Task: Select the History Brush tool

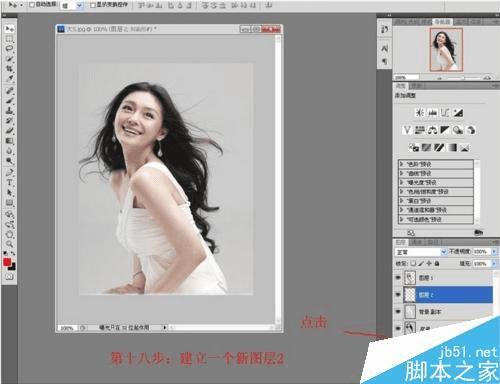Action: click(9, 121)
